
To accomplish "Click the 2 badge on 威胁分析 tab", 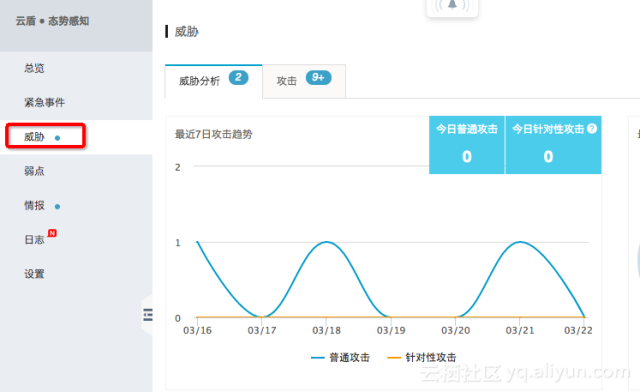I will click(x=238, y=78).
